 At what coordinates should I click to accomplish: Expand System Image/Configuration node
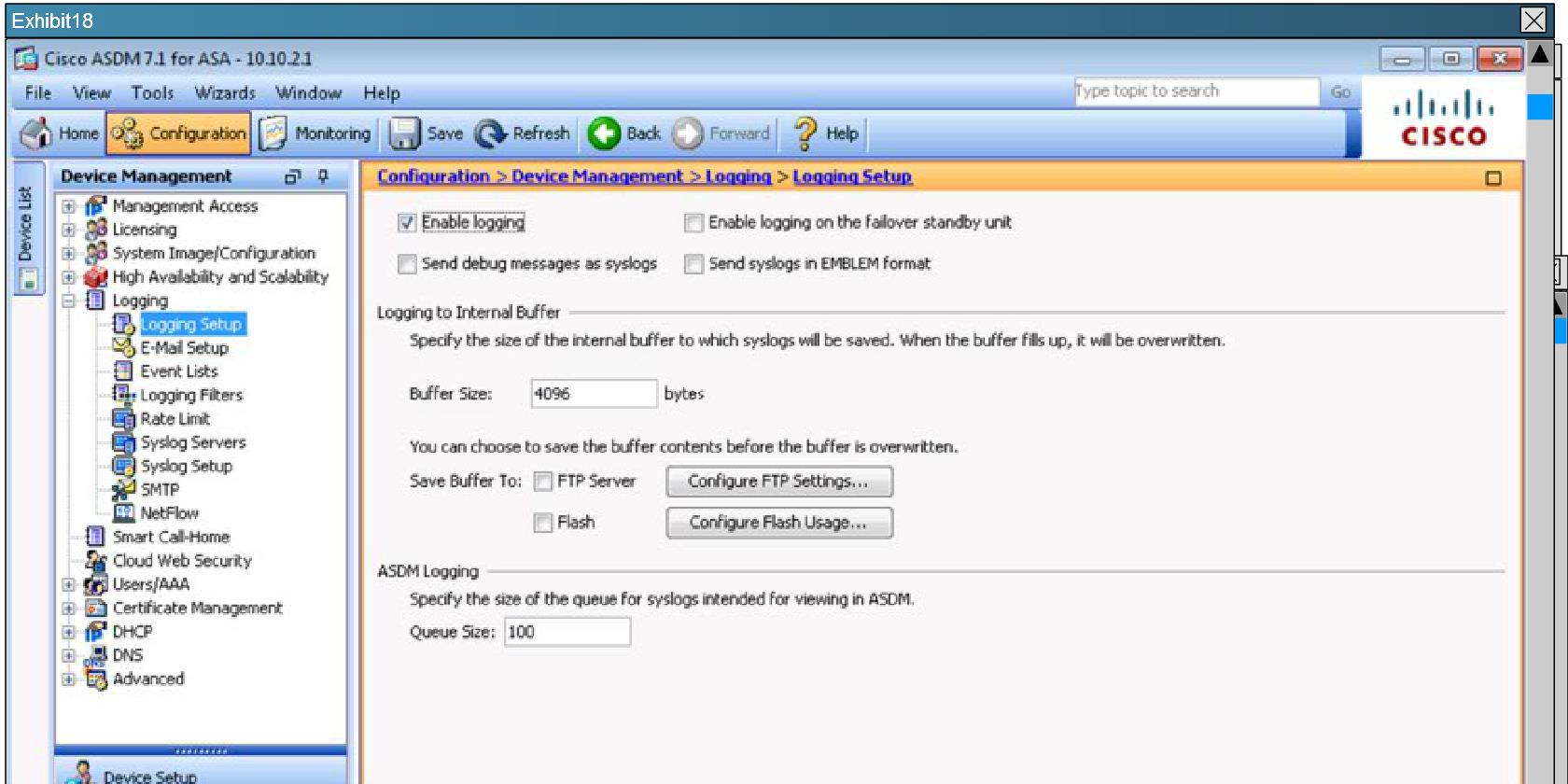68,253
